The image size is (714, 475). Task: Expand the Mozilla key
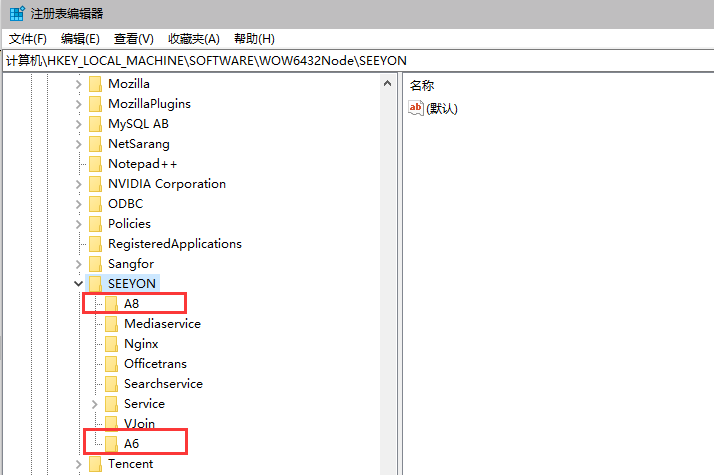78,84
